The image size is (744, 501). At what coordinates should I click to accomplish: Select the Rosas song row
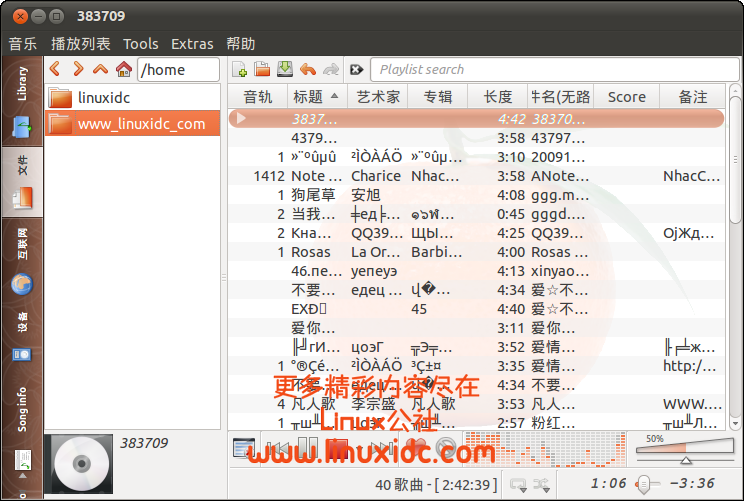(476, 252)
